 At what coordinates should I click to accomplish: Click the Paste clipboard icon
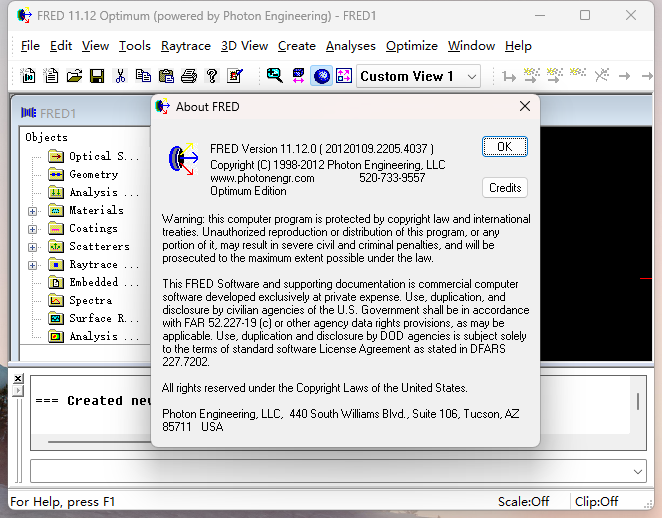click(166, 76)
